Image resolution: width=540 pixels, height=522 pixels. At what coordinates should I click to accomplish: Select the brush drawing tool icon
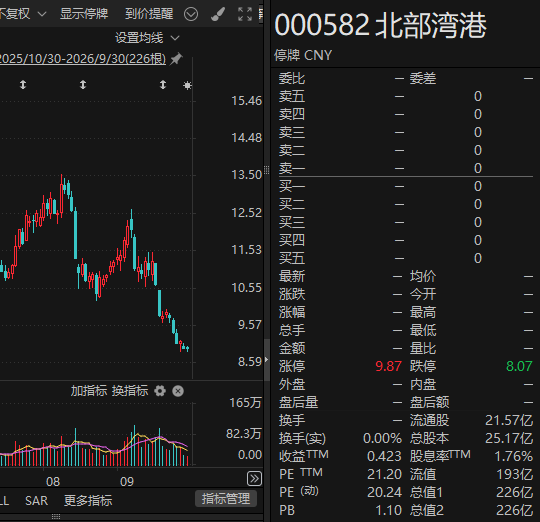click(218, 14)
